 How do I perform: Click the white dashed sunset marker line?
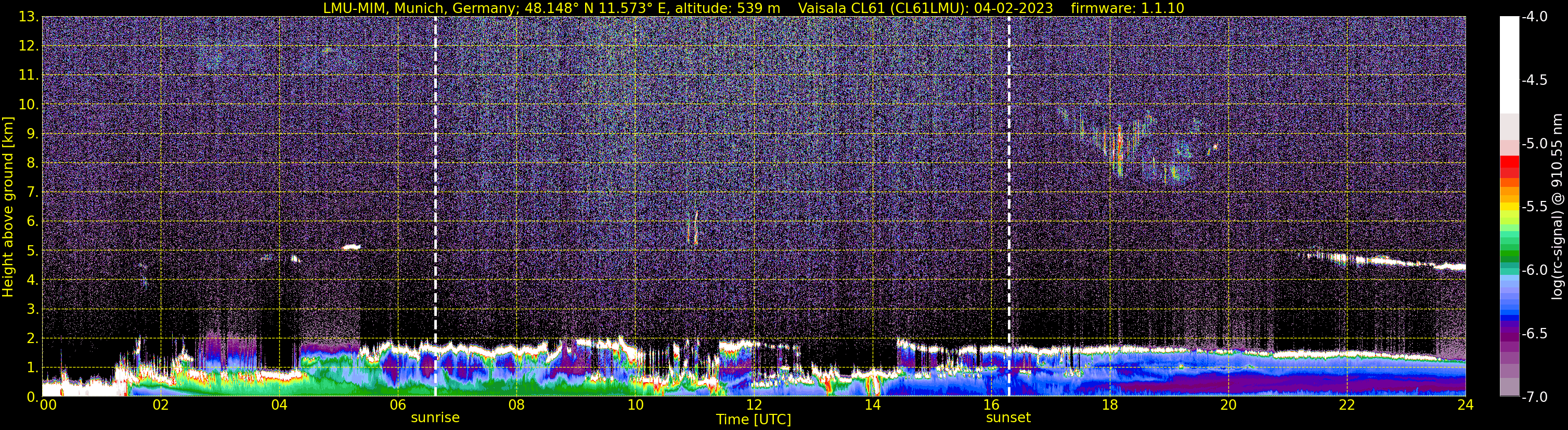[1008, 207]
